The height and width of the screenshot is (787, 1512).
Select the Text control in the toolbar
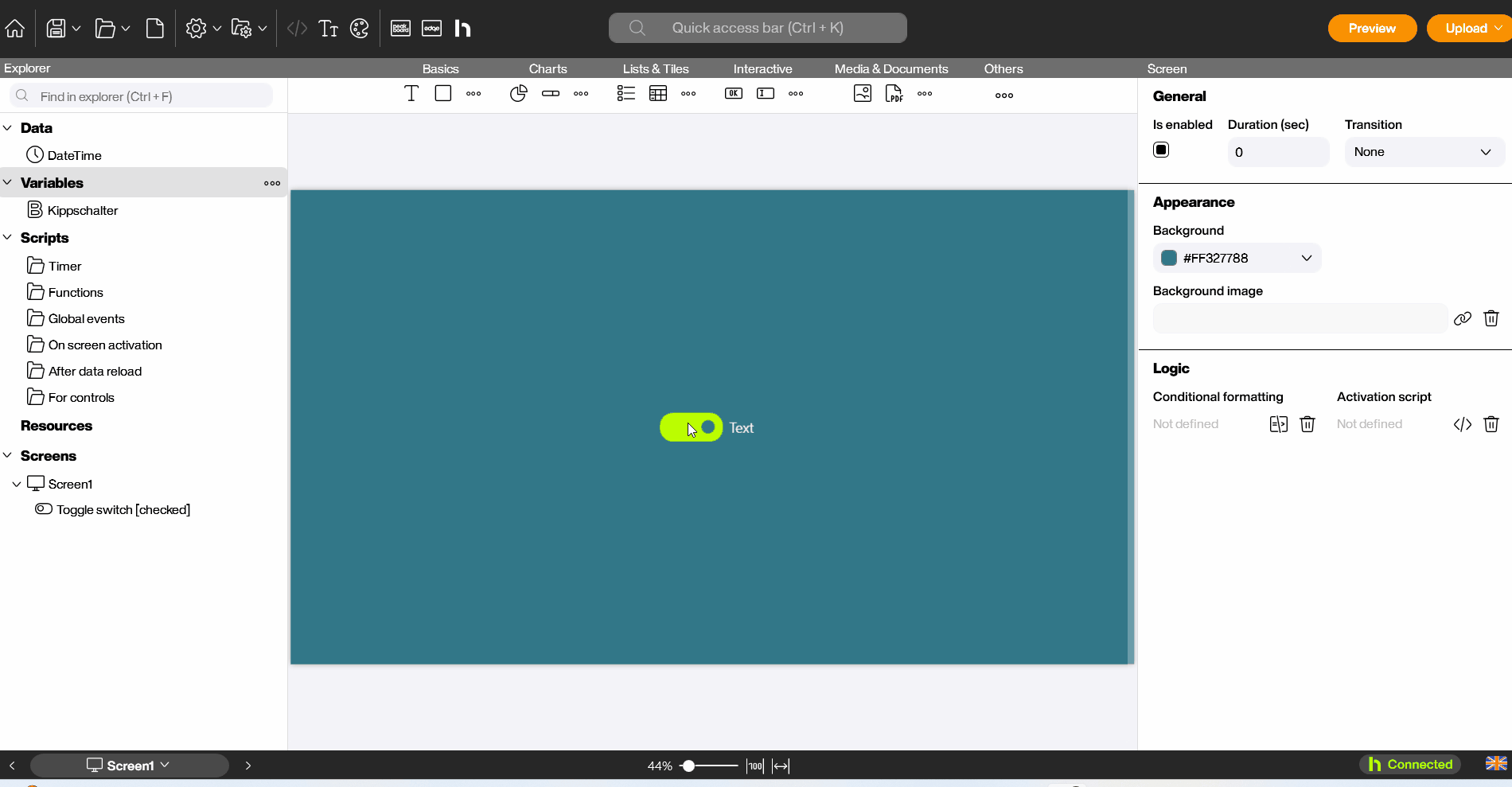tap(411, 93)
